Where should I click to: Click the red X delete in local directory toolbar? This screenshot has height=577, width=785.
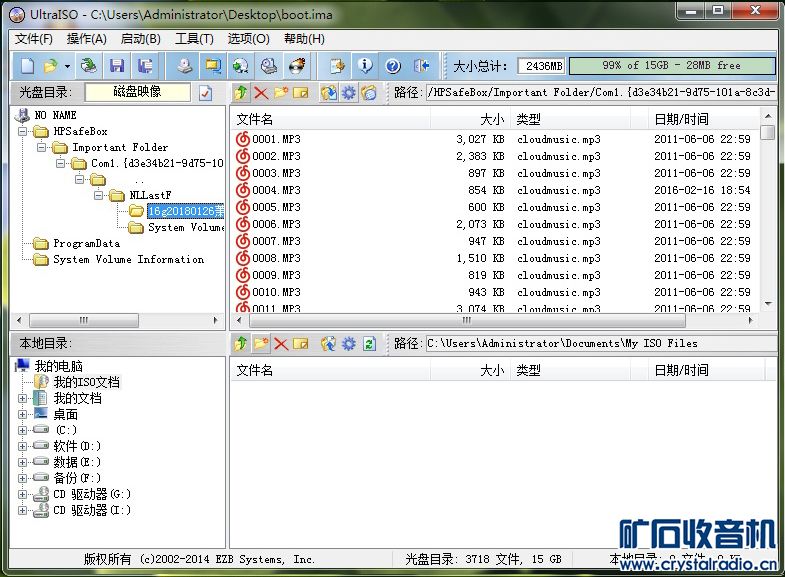coord(280,343)
